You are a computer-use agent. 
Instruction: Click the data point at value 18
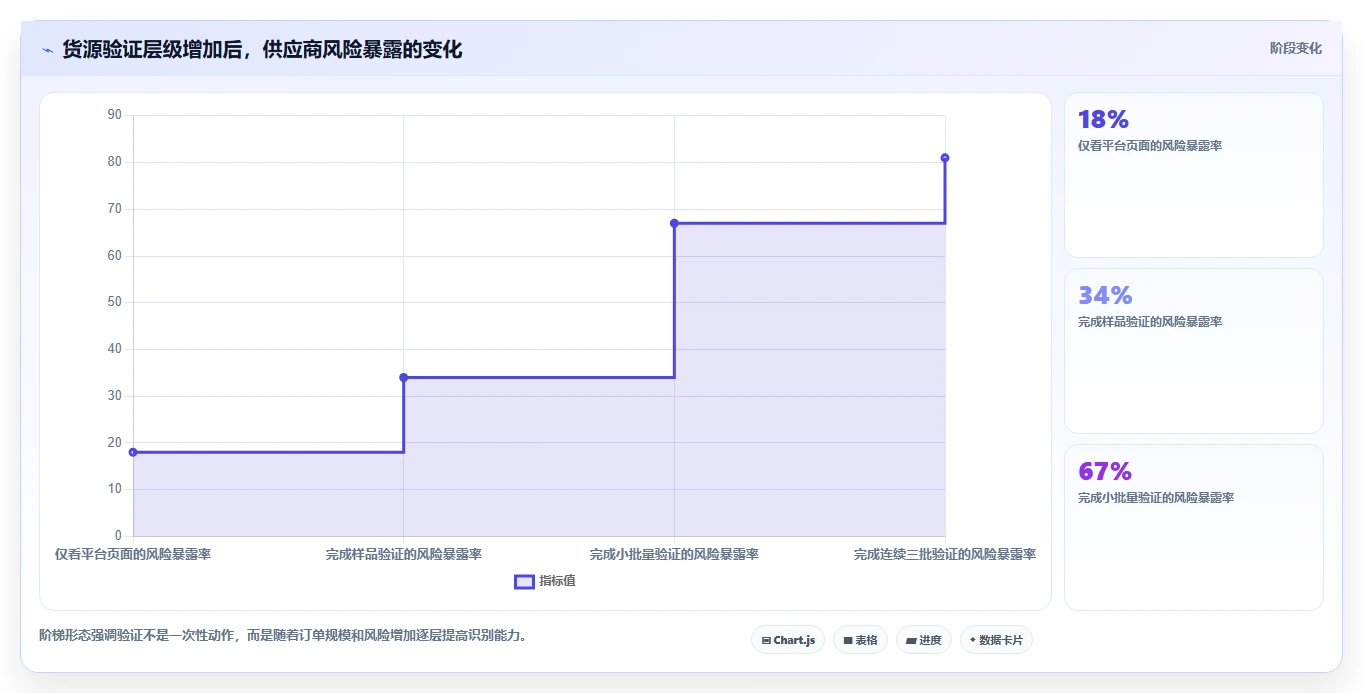tap(133, 452)
